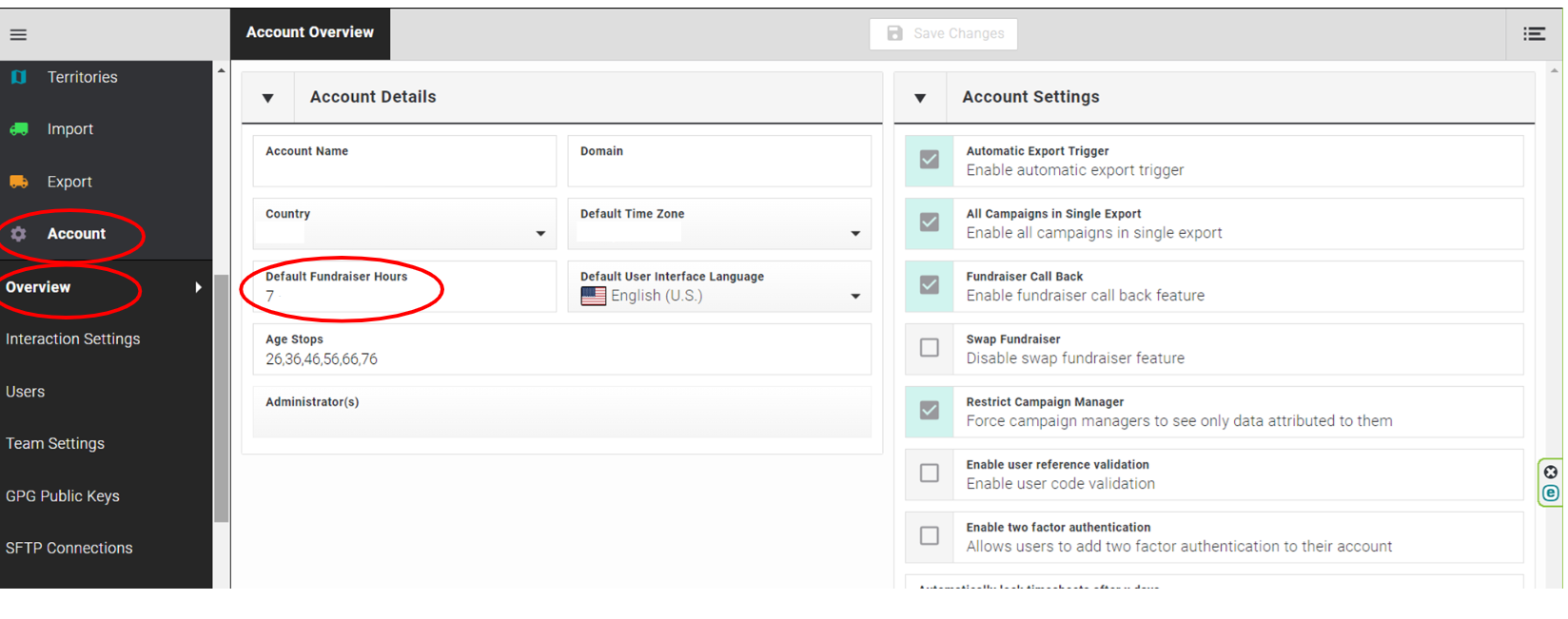Click the sidebar vertical scrollbar thumb
This screenshot has width=1568, height=619.
(222, 399)
